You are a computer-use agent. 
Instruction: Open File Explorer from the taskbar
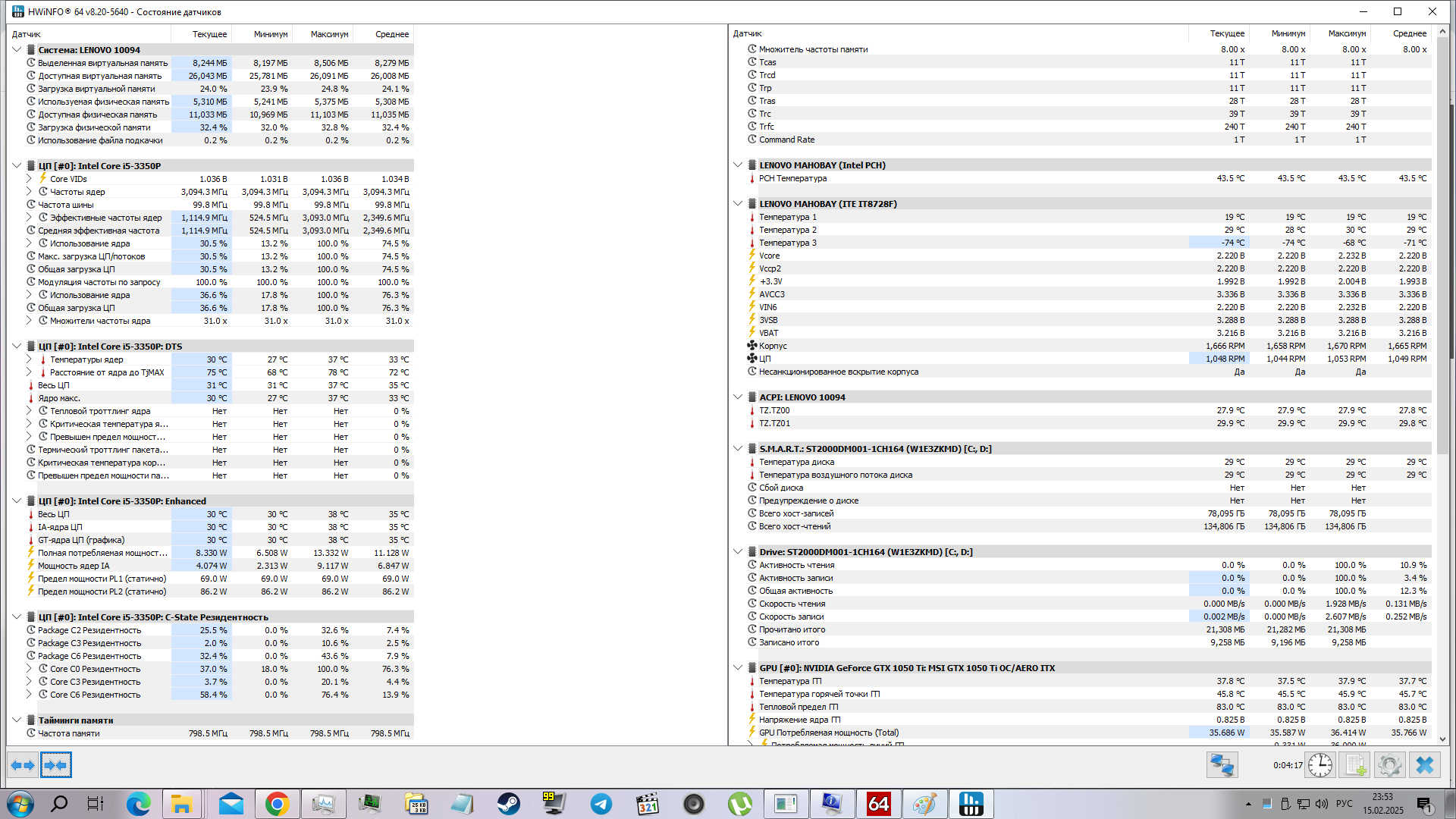pos(181,804)
